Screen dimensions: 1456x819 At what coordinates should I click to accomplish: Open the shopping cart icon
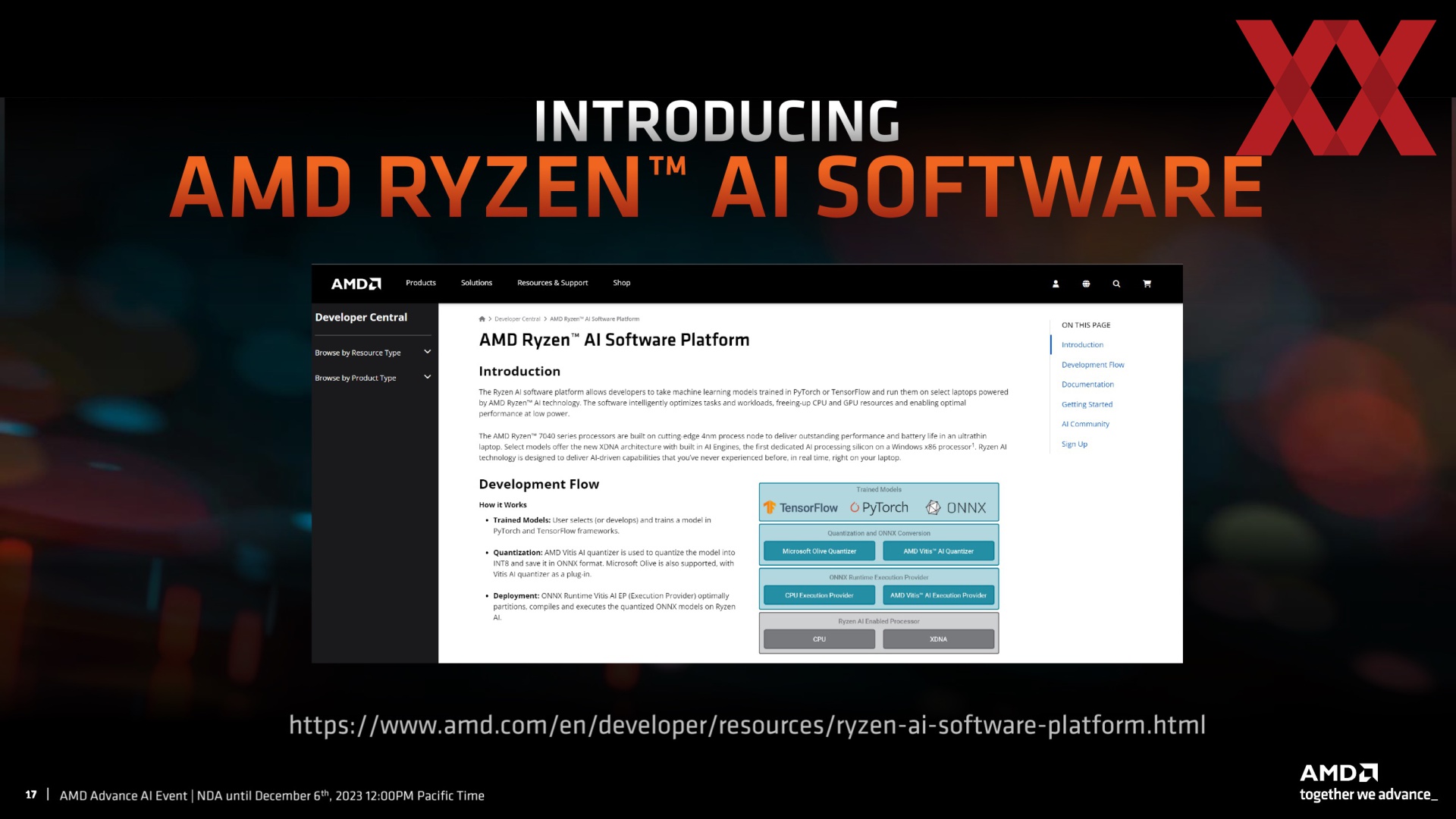1147,284
